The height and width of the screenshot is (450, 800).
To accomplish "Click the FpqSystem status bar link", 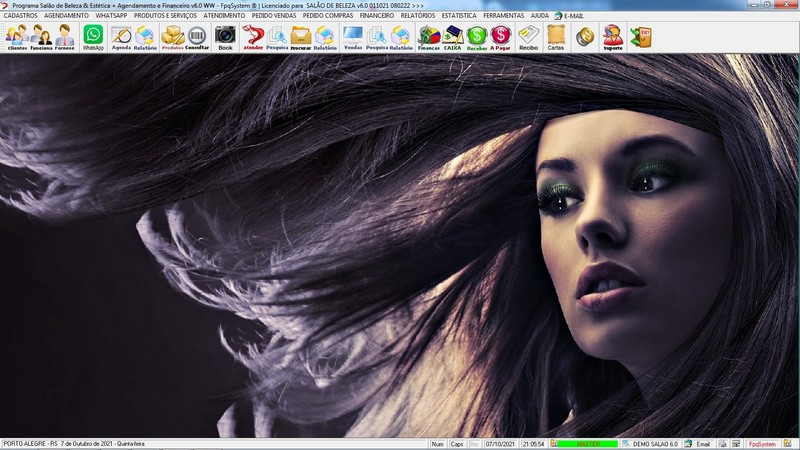I will point(763,444).
